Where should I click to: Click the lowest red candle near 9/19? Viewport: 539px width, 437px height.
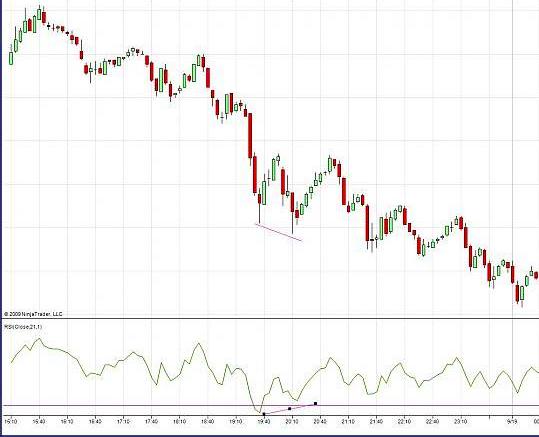517,293
